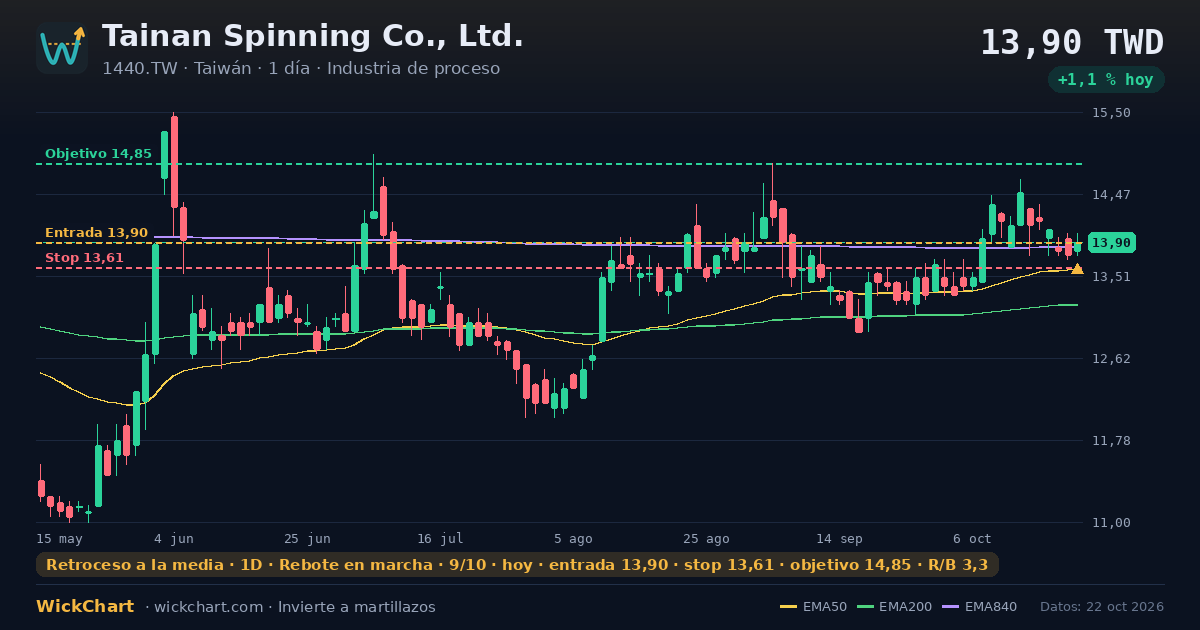The height and width of the screenshot is (630, 1200).
Task: Click the 25 jun date label
Action: pyautogui.click(x=307, y=538)
